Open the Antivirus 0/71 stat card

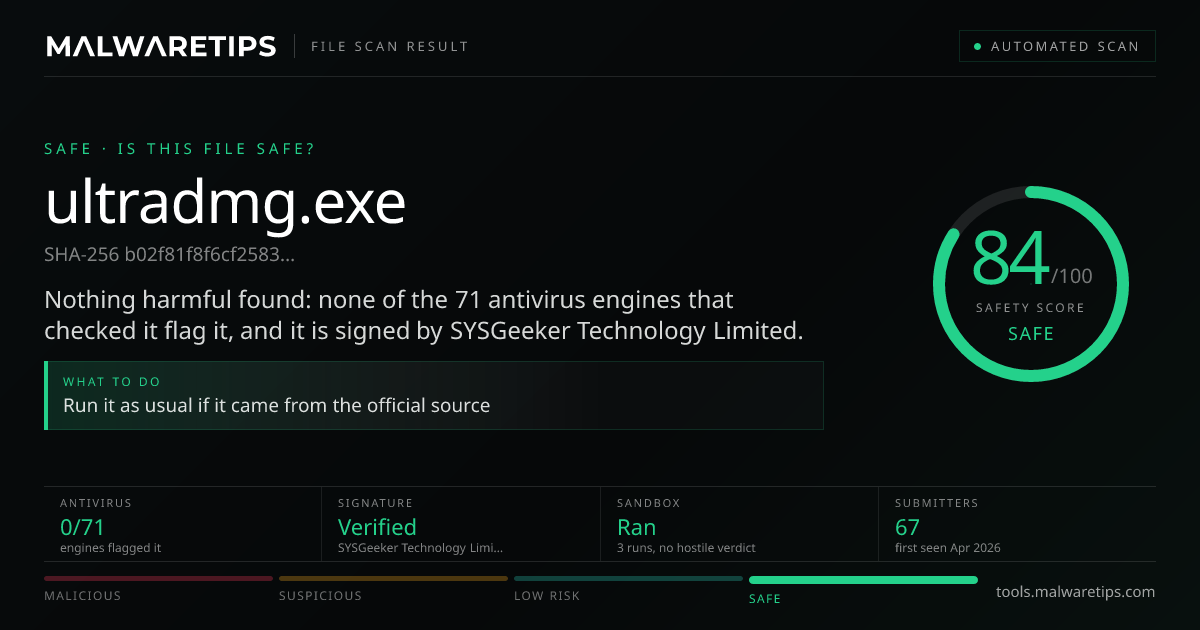(x=183, y=524)
